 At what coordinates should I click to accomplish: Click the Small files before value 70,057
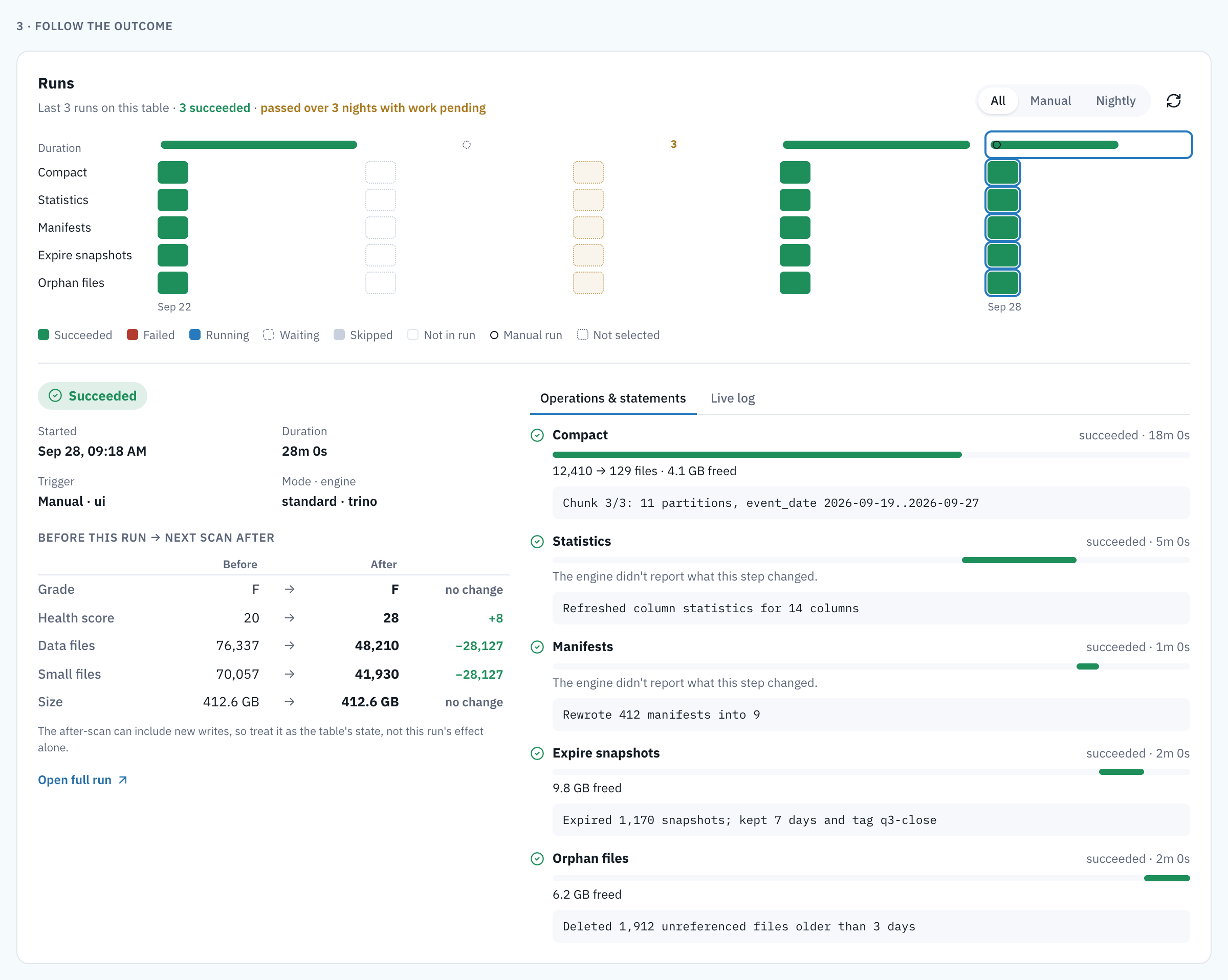[237, 674]
